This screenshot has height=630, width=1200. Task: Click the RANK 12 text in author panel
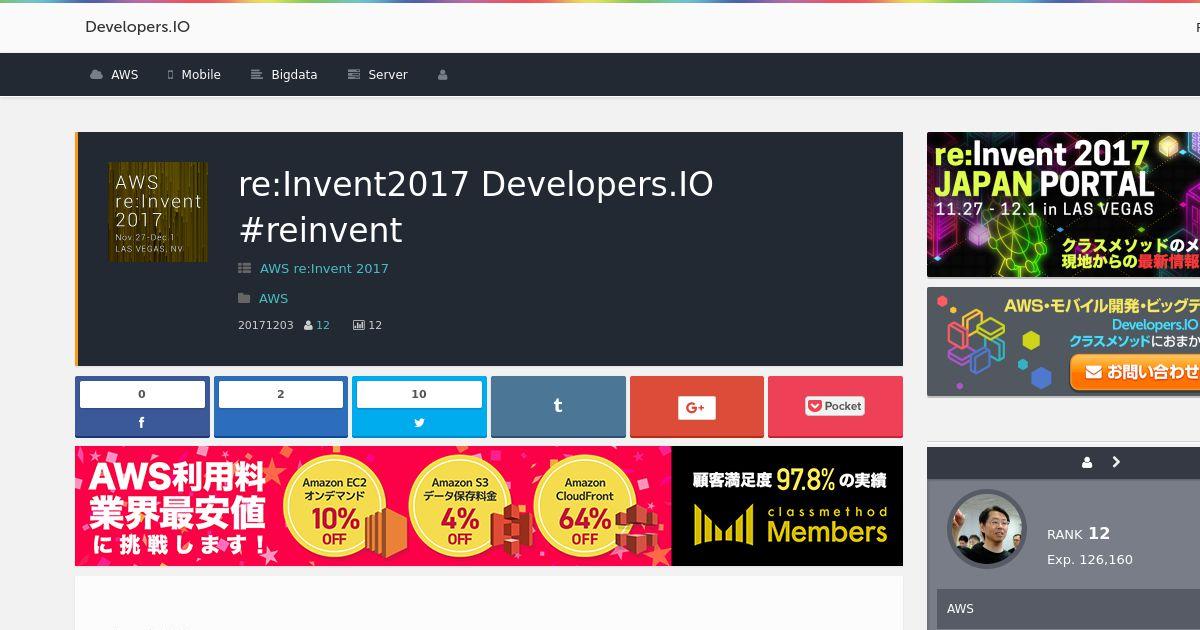tap(1078, 534)
